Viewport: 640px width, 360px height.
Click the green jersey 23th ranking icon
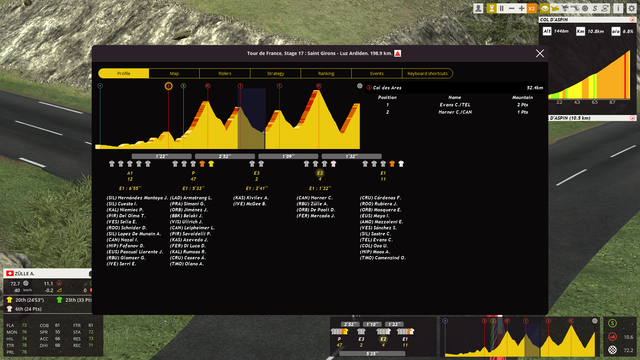[60, 300]
